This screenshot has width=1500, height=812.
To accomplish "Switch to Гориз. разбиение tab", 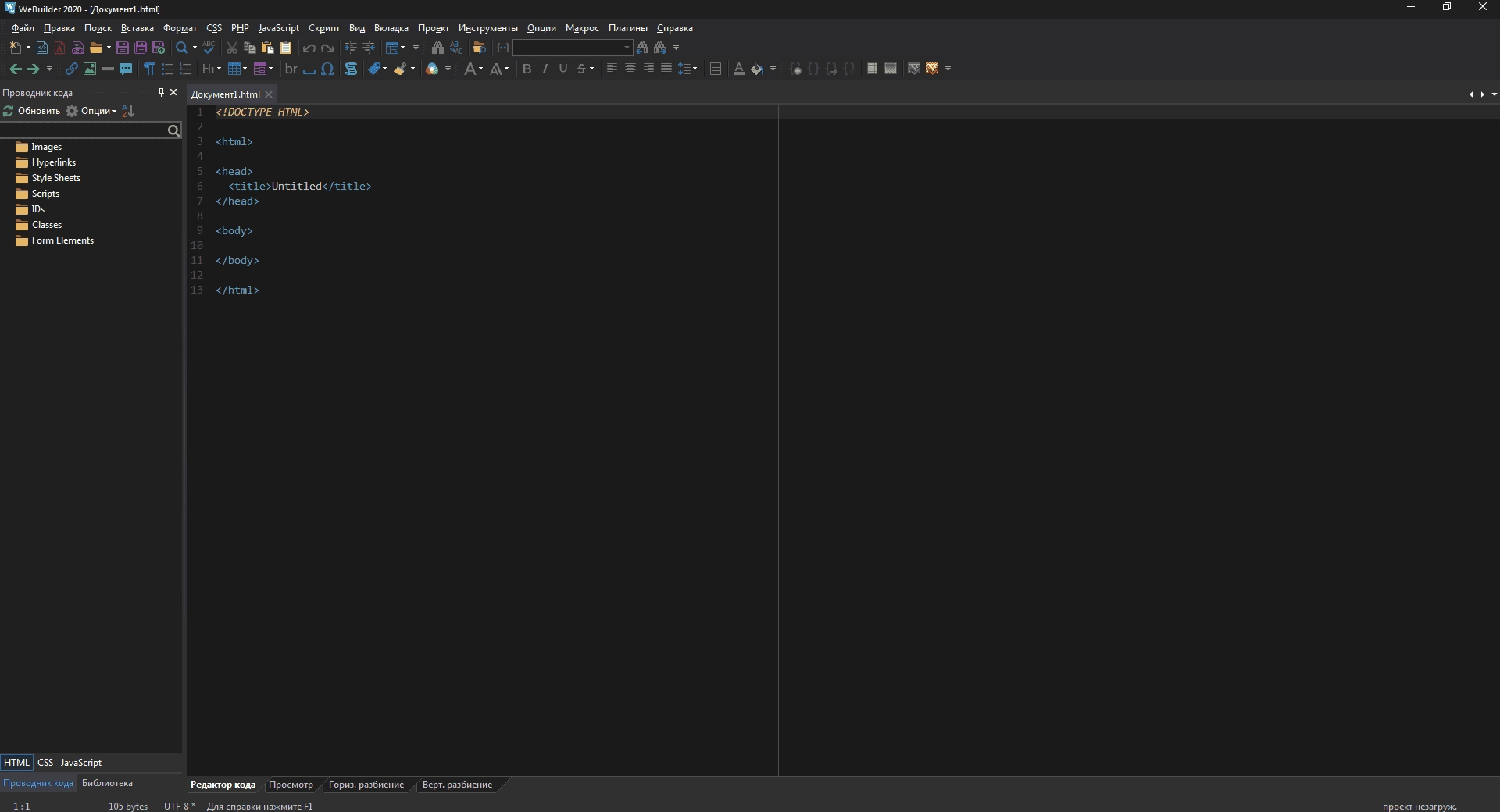I will click(x=366, y=785).
